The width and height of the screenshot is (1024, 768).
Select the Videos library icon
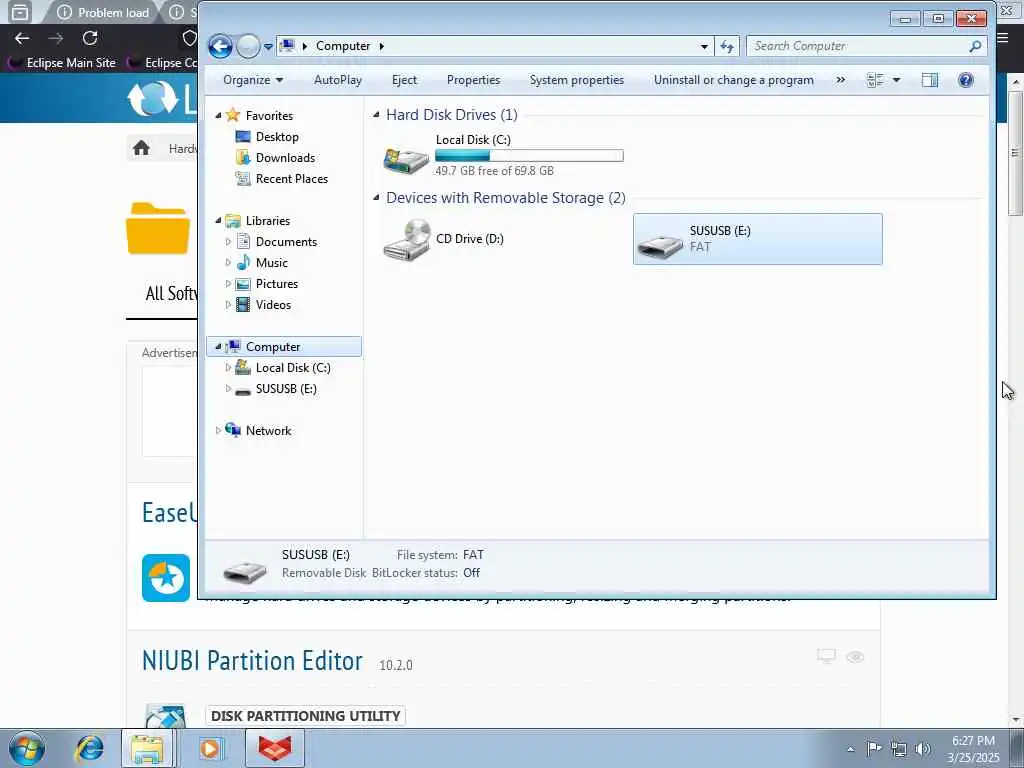click(243, 304)
